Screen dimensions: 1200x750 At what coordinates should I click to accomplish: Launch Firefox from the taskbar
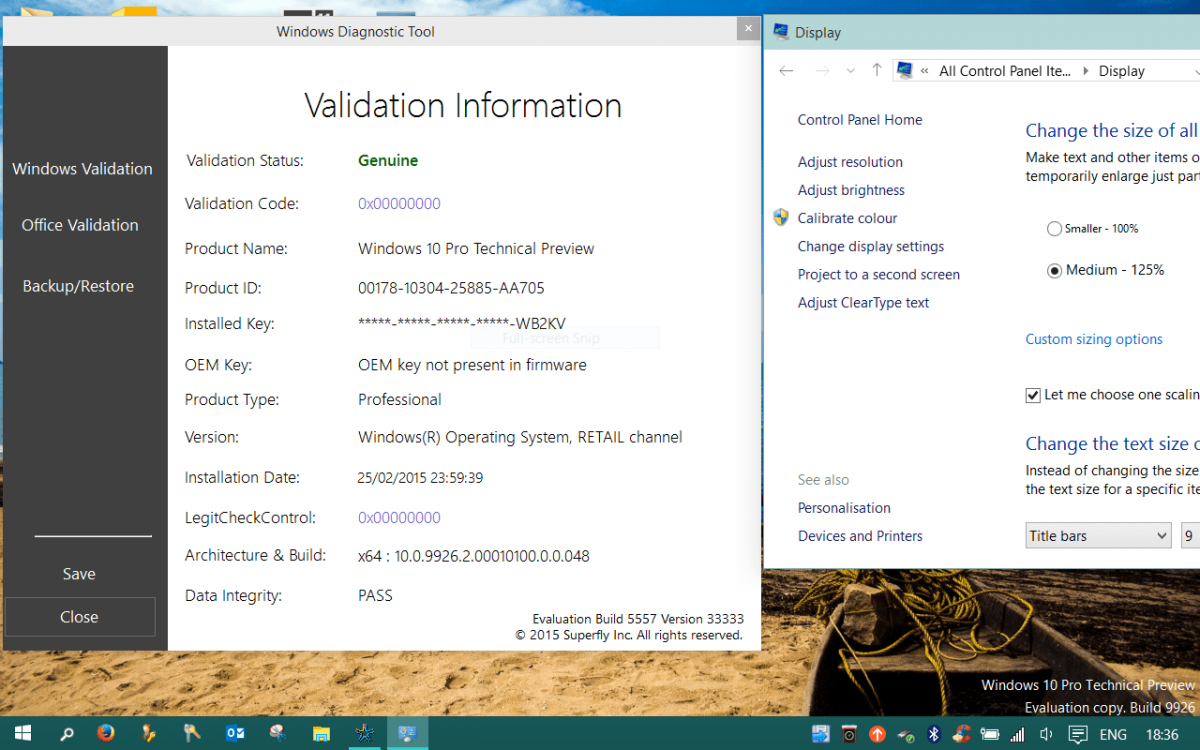106,733
